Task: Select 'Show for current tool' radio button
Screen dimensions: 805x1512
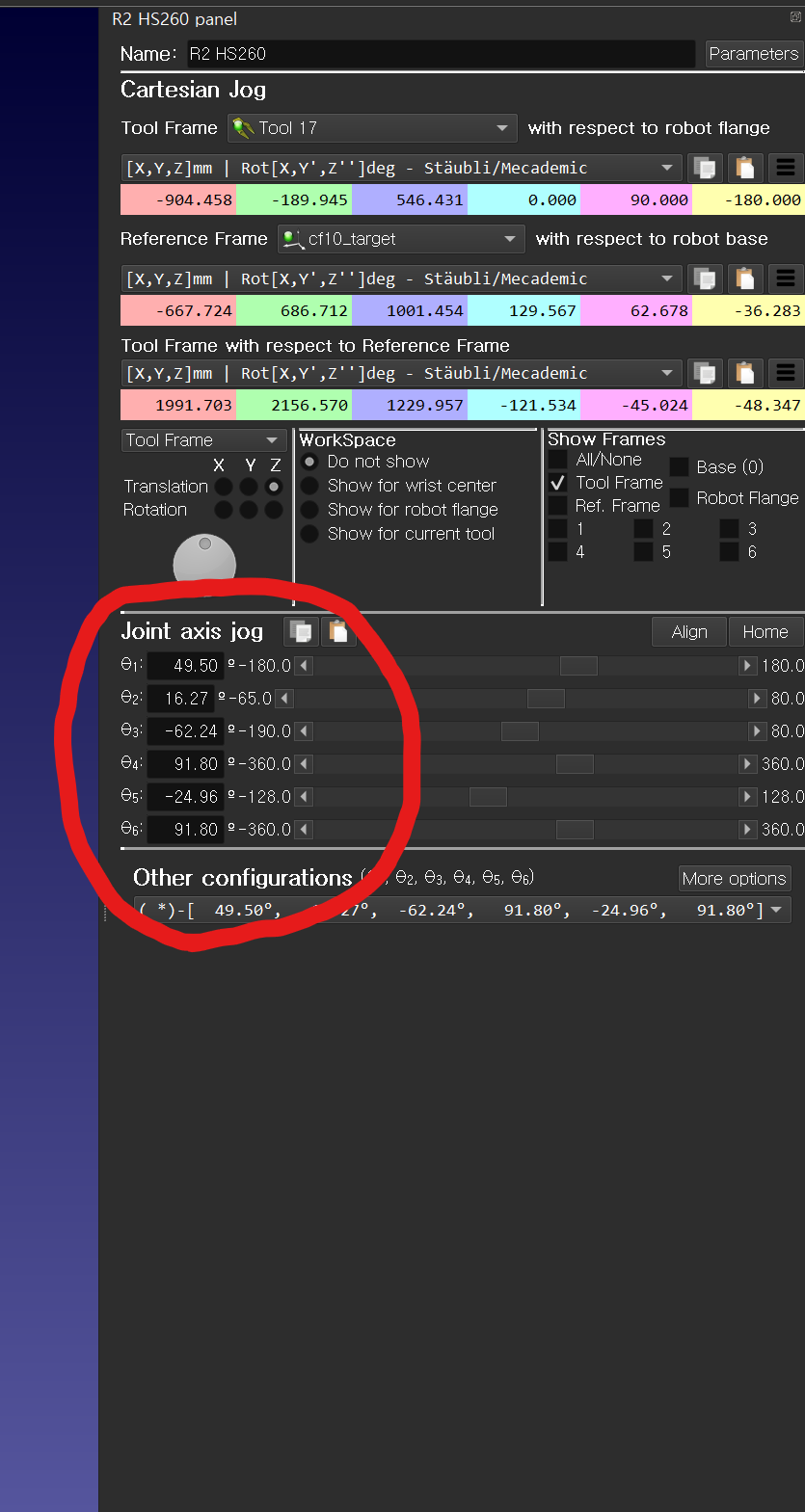Action: (x=309, y=534)
